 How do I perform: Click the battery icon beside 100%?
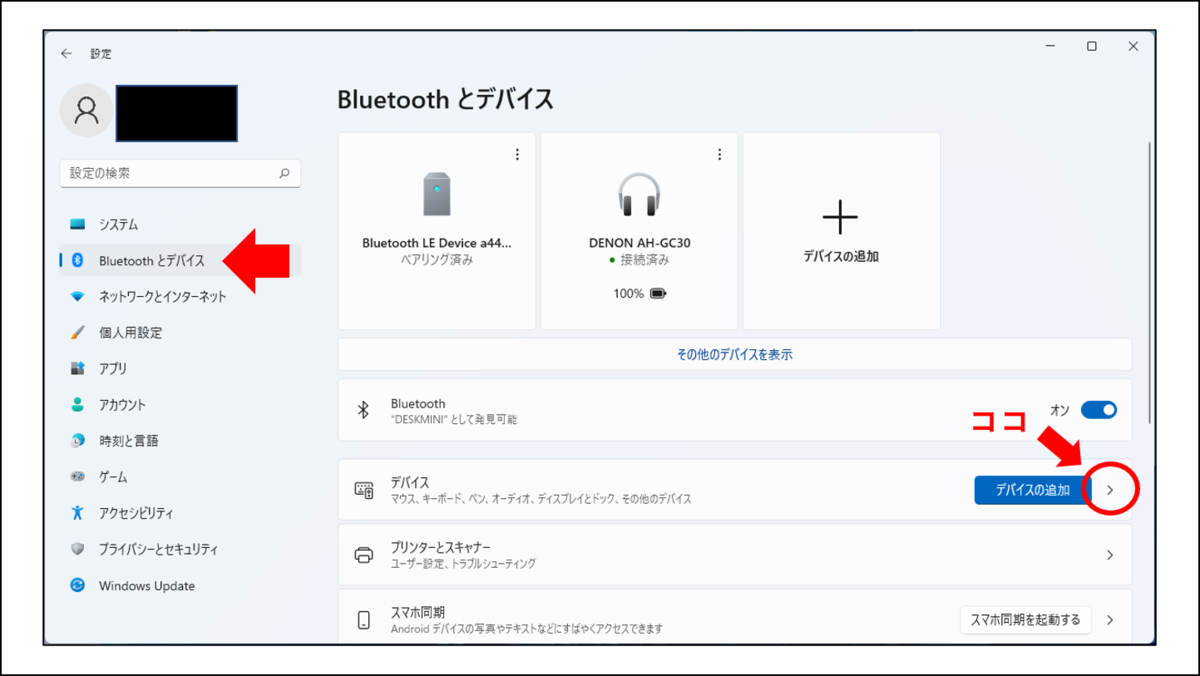pyautogui.click(x=658, y=294)
